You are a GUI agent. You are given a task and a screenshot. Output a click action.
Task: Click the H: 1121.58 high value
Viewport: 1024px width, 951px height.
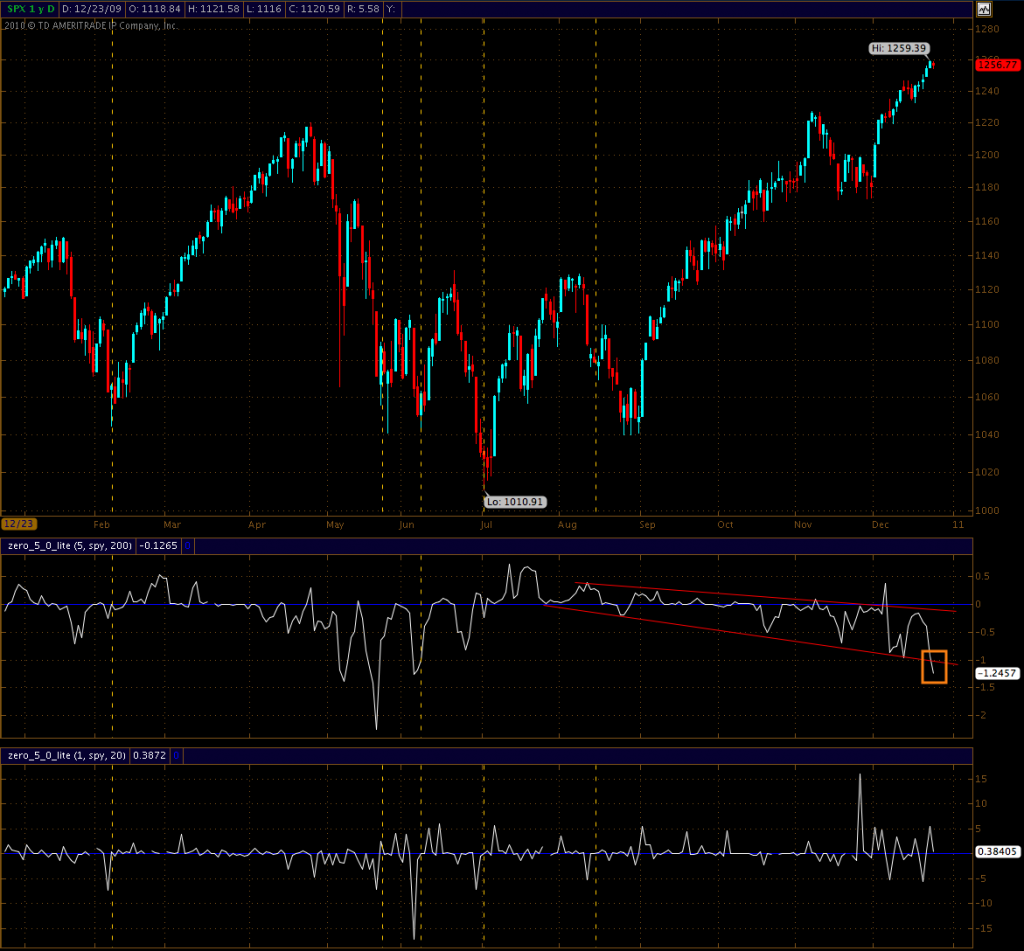tap(214, 9)
